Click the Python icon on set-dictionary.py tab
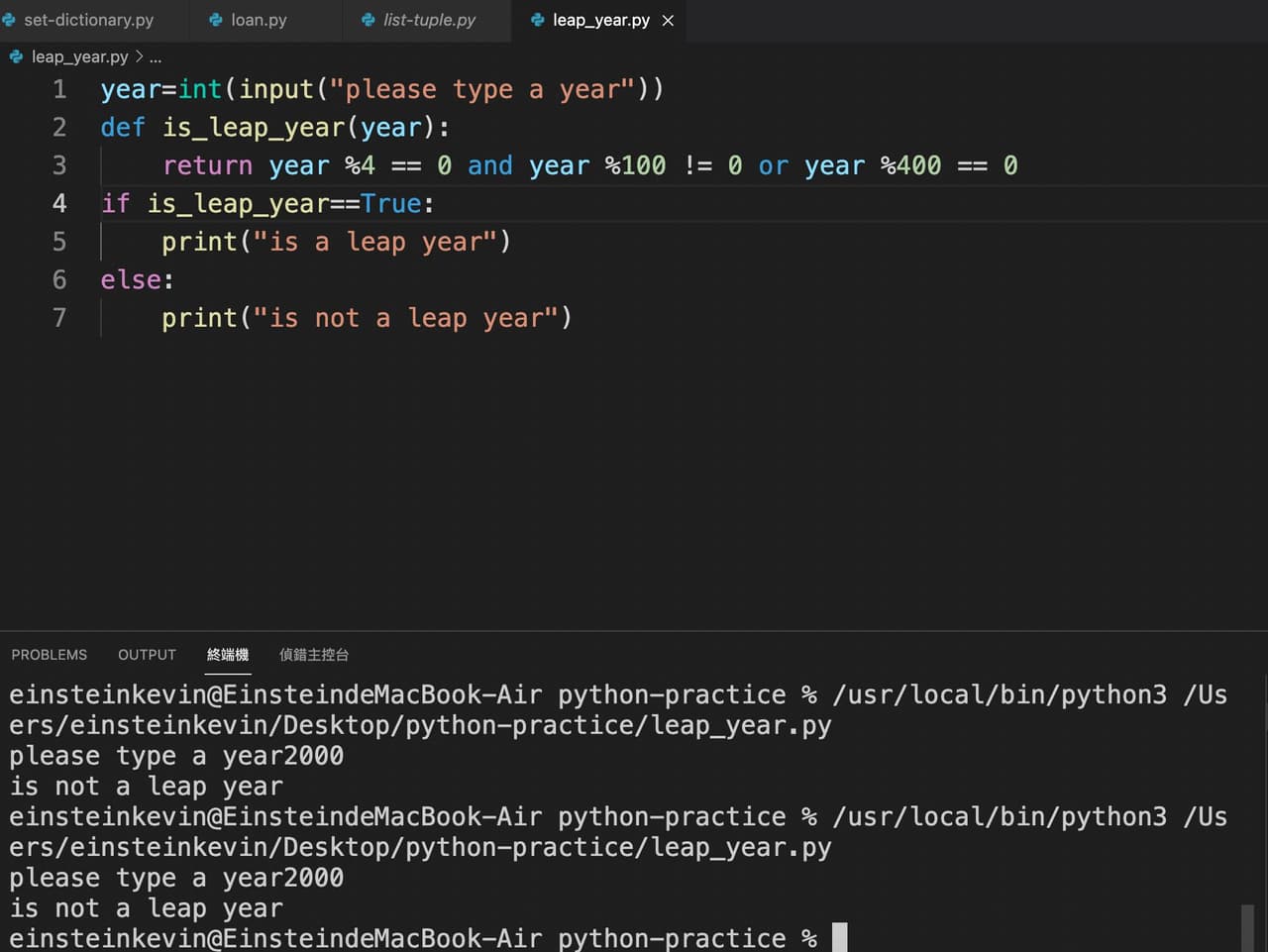1268x952 pixels. 9,20
